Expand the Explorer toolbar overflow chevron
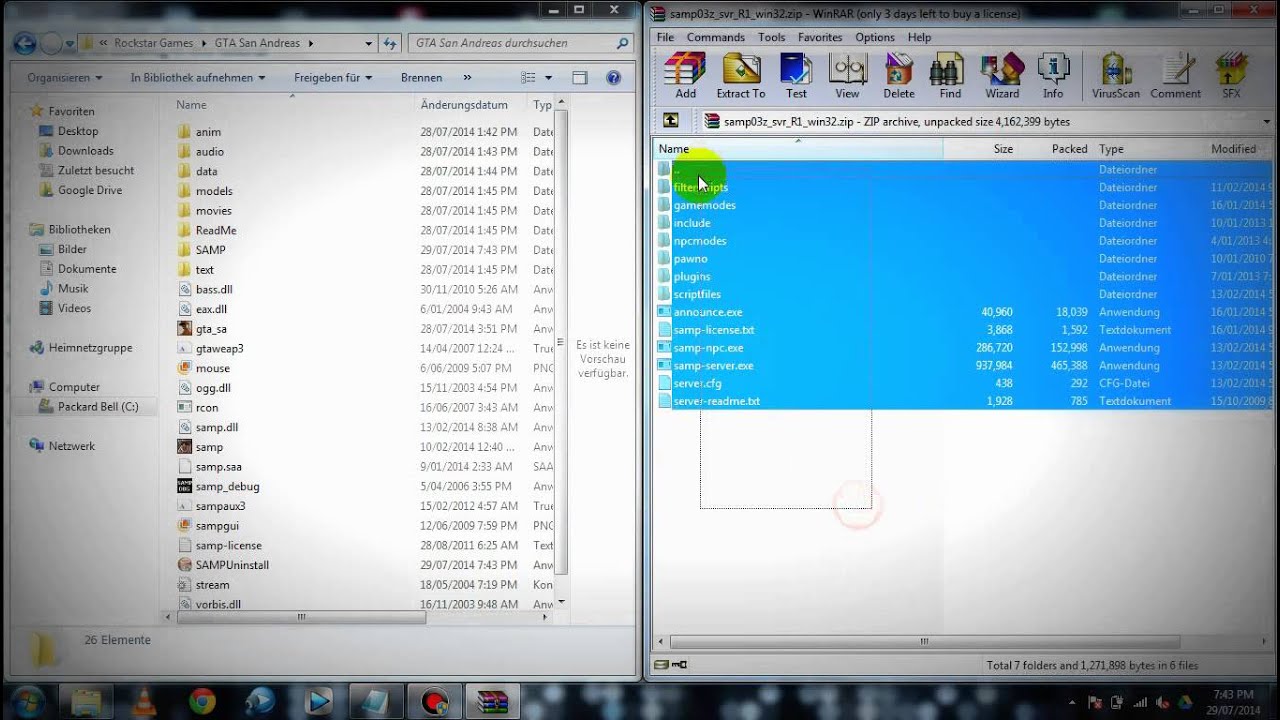1280x720 pixels. (x=467, y=77)
